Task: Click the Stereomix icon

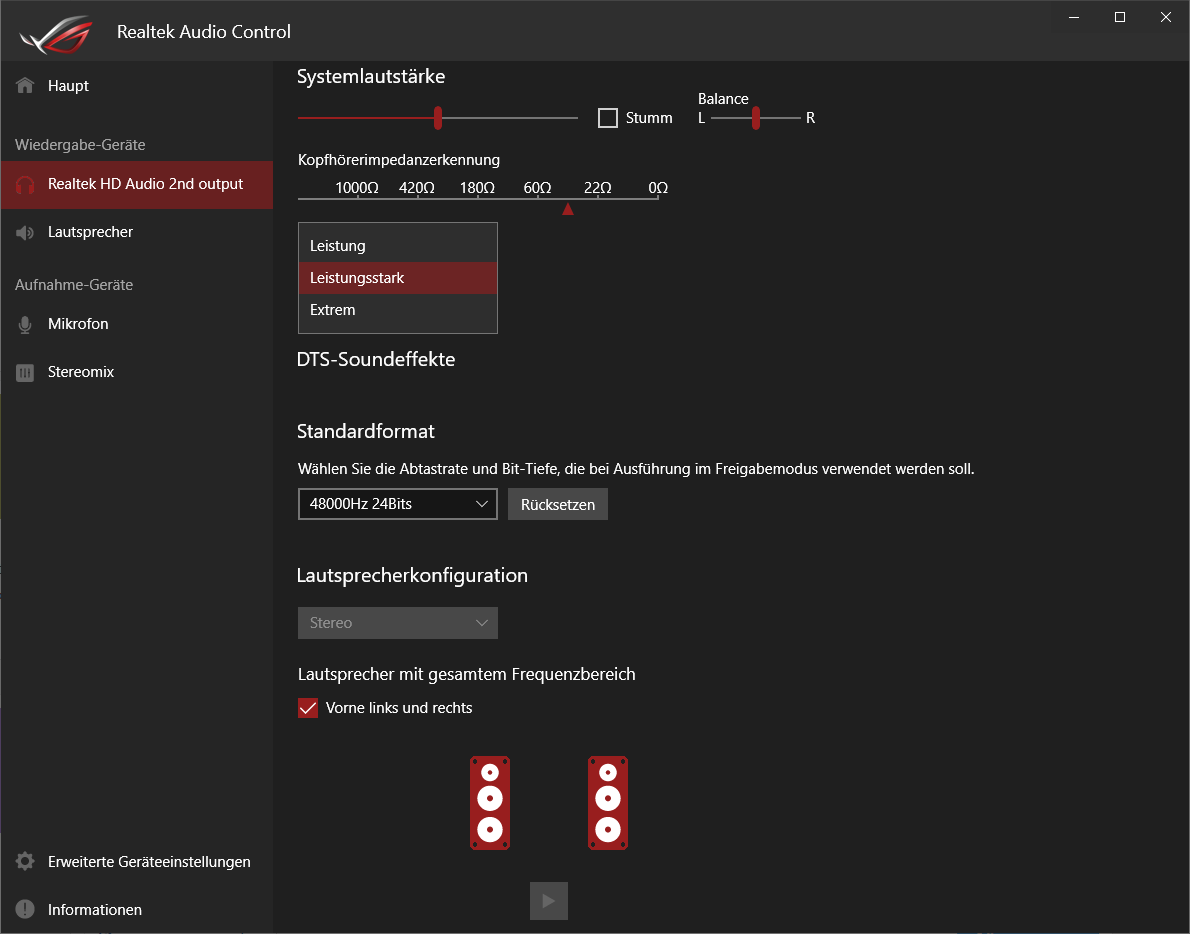Action: click(25, 373)
